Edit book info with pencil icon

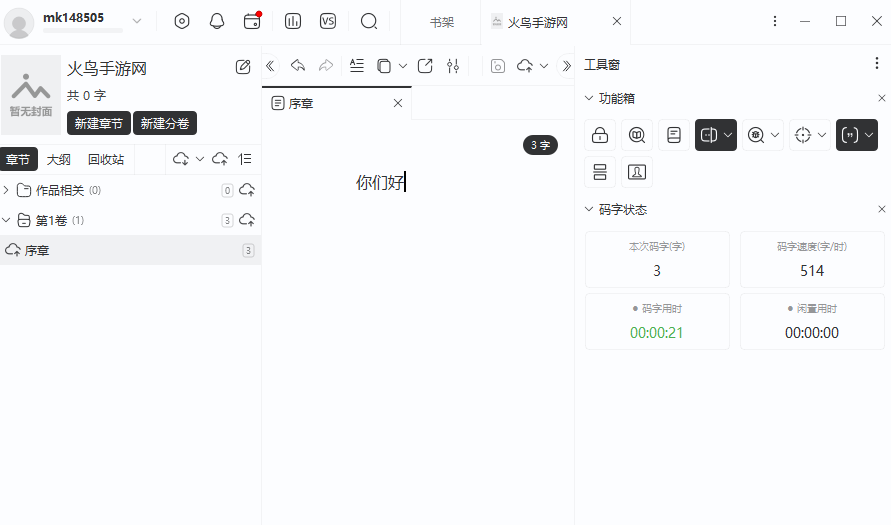pyautogui.click(x=243, y=67)
